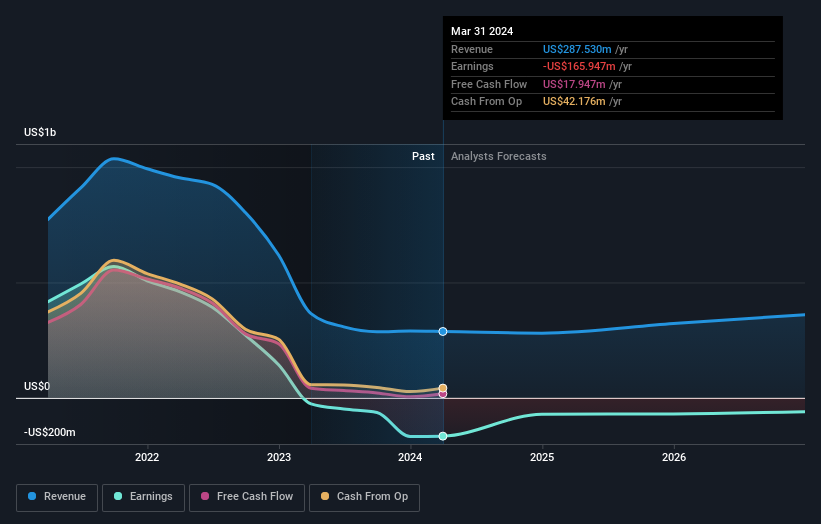Click the US$0 y-axis label
This screenshot has height=524, width=821.
click(37, 386)
